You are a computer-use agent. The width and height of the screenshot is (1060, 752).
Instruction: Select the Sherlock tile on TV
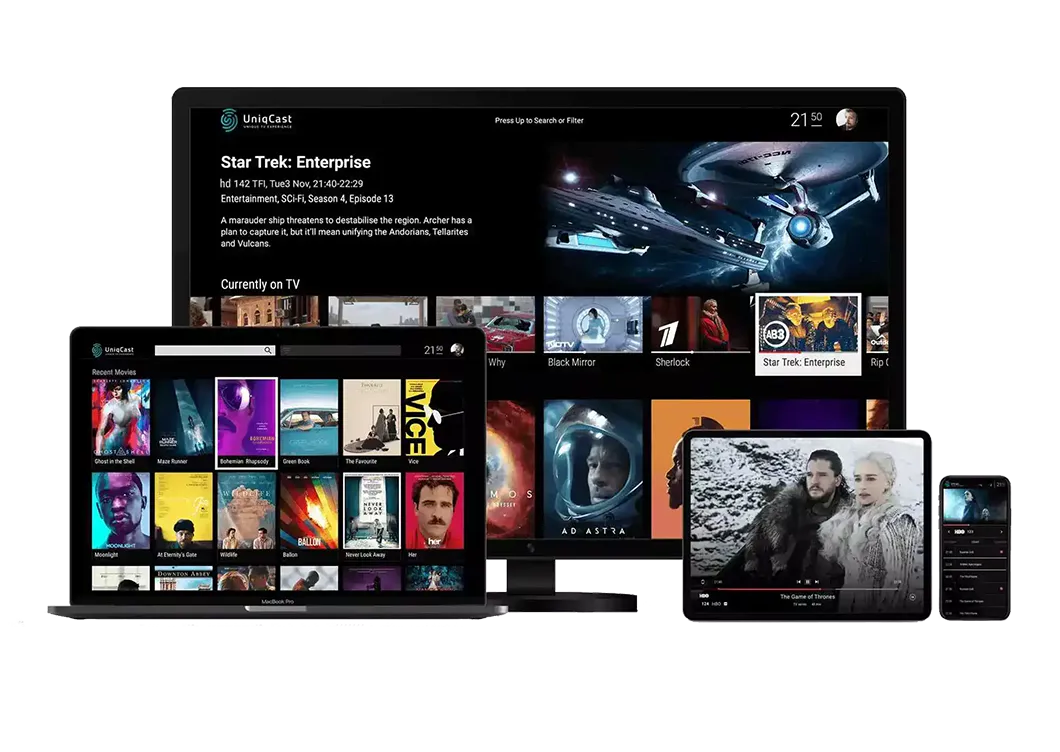(x=700, y=333)
